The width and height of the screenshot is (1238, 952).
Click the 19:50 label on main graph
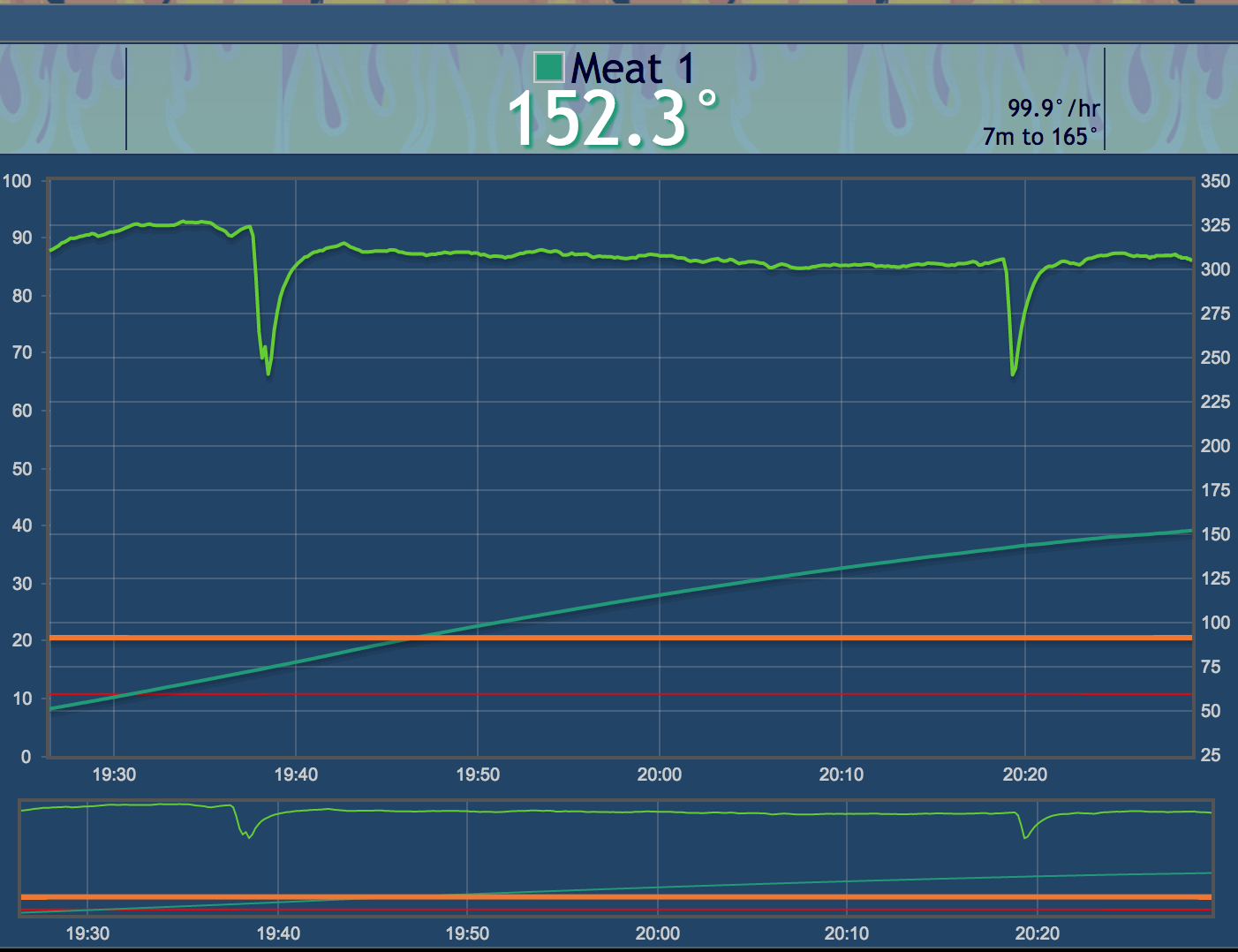click(x=478, y=774)
